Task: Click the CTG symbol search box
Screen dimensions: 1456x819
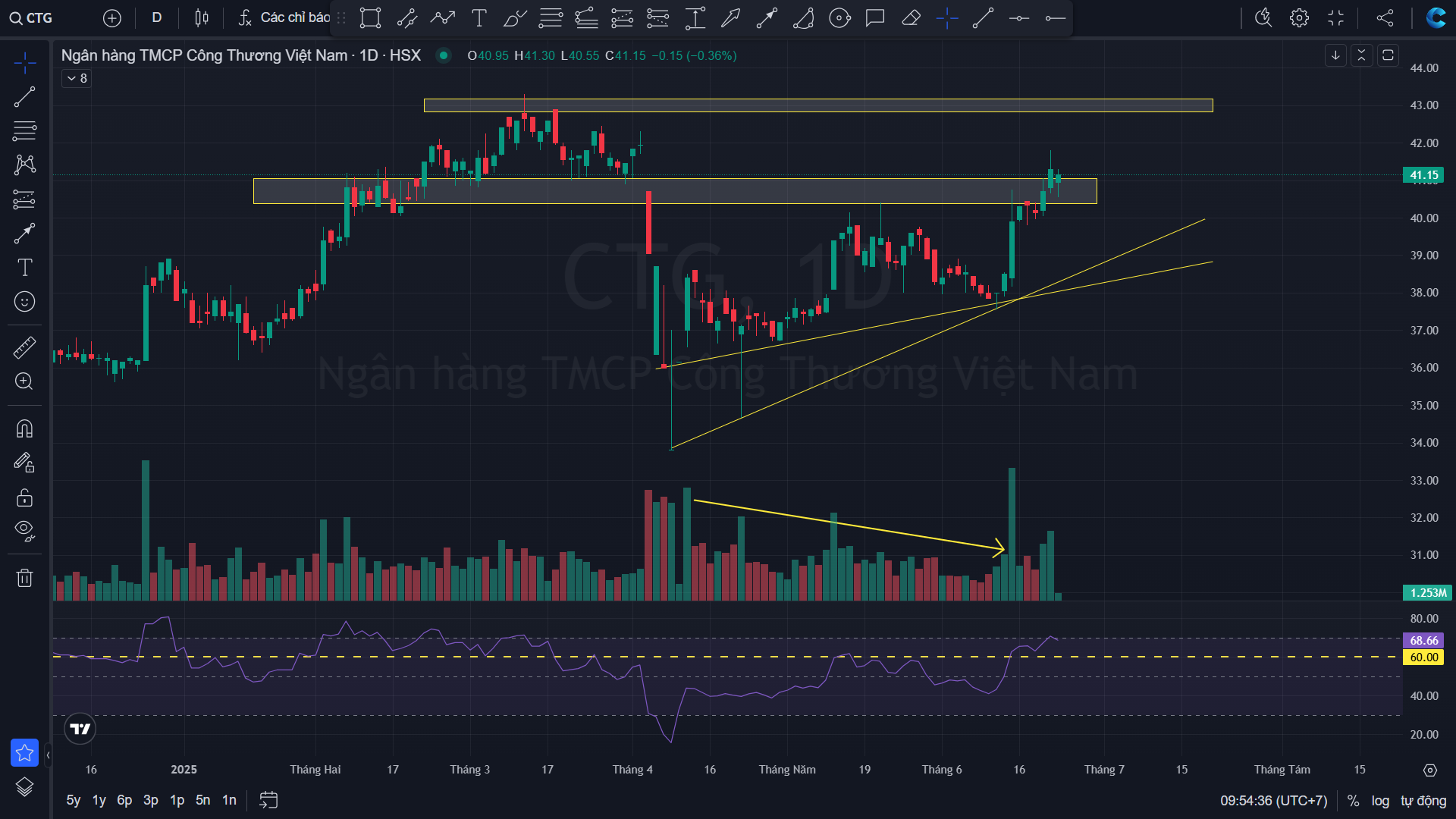Action: click(32, 17)
